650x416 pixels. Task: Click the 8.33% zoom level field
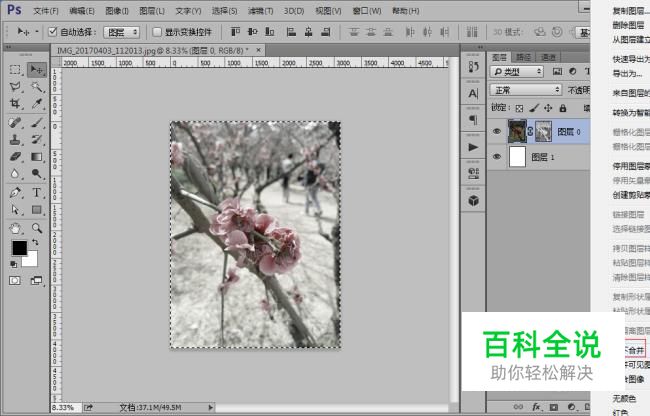(65, 407)
